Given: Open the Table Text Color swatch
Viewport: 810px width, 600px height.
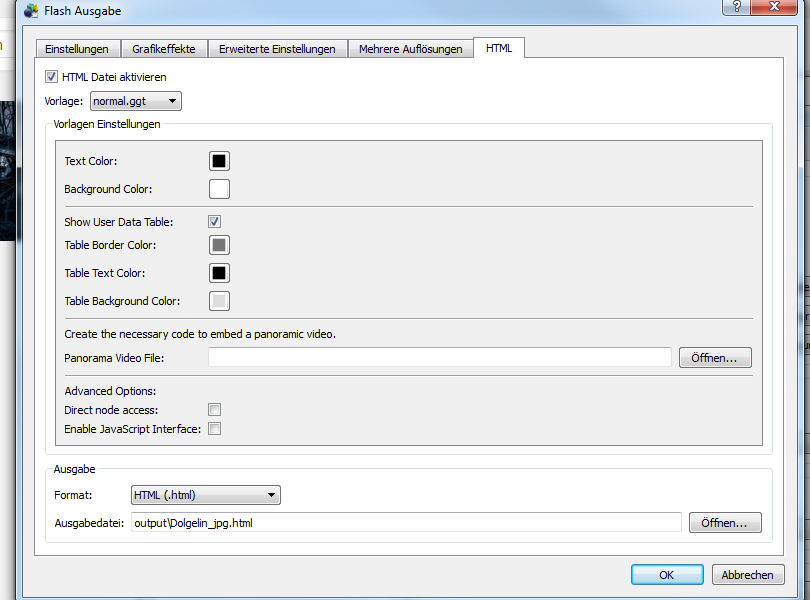Looking at the screenshot, I should click(x=219, y=273).
